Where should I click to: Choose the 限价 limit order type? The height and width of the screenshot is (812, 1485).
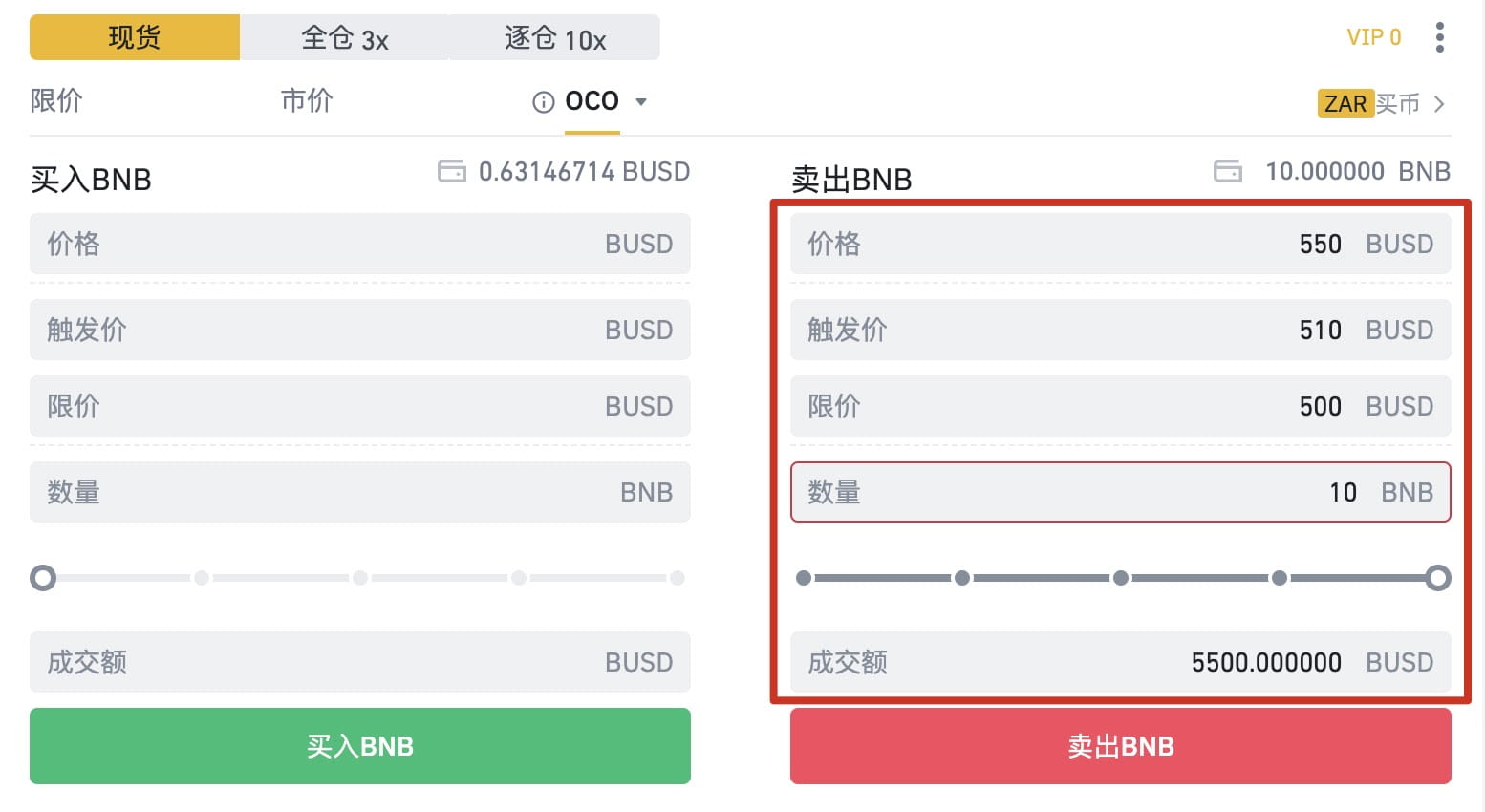point(56,100)
